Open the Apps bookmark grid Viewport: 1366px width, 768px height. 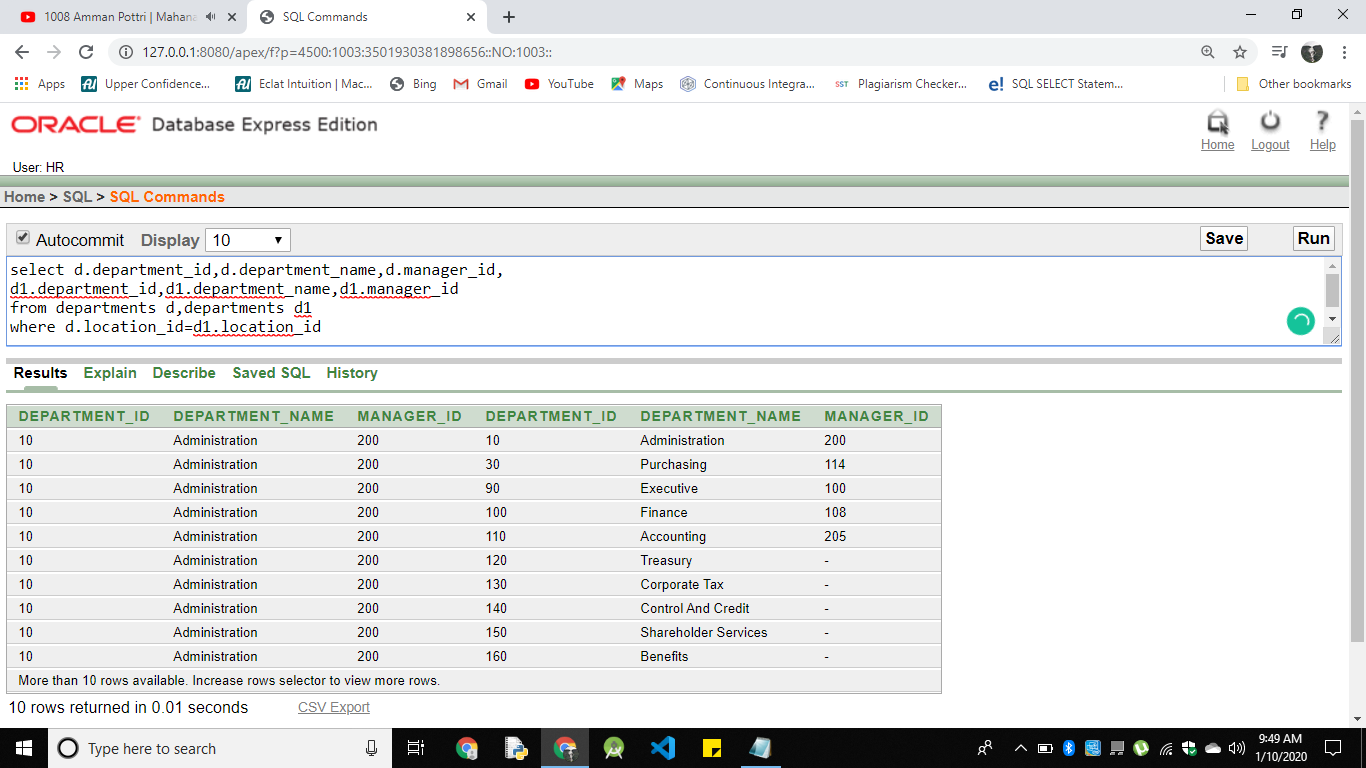click(40, 84)
